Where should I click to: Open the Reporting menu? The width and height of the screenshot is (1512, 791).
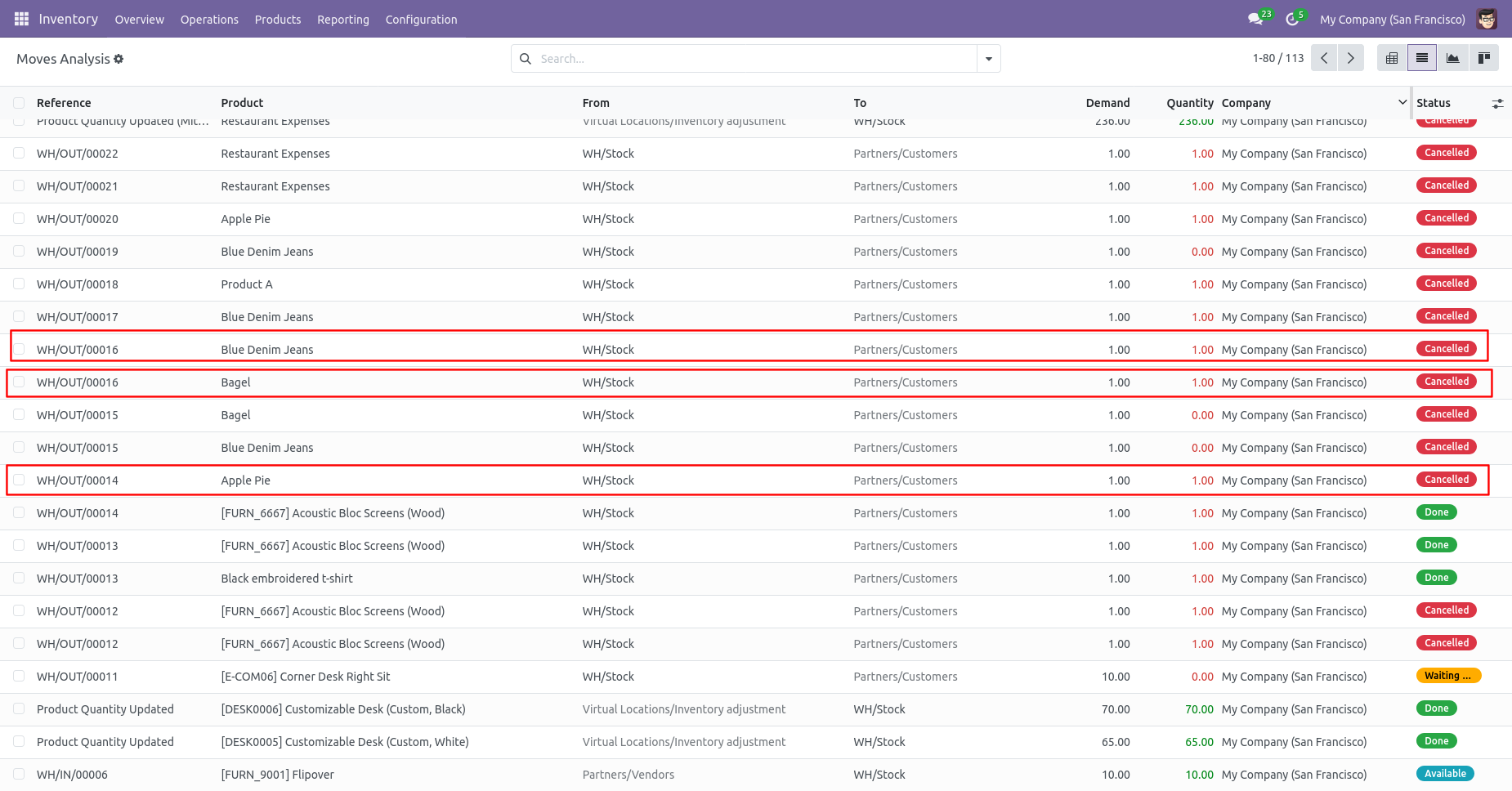(x=343, y=20)
